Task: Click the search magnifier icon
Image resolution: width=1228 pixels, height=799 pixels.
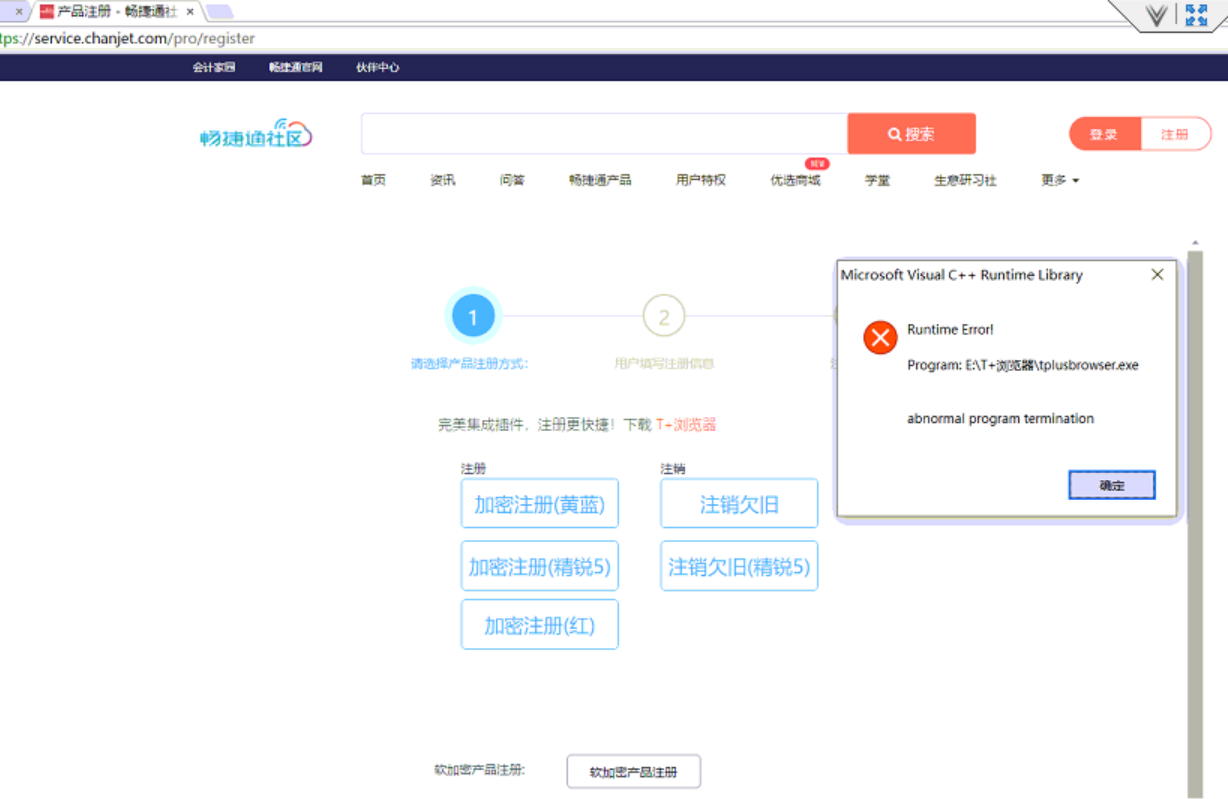Action: 894,134
